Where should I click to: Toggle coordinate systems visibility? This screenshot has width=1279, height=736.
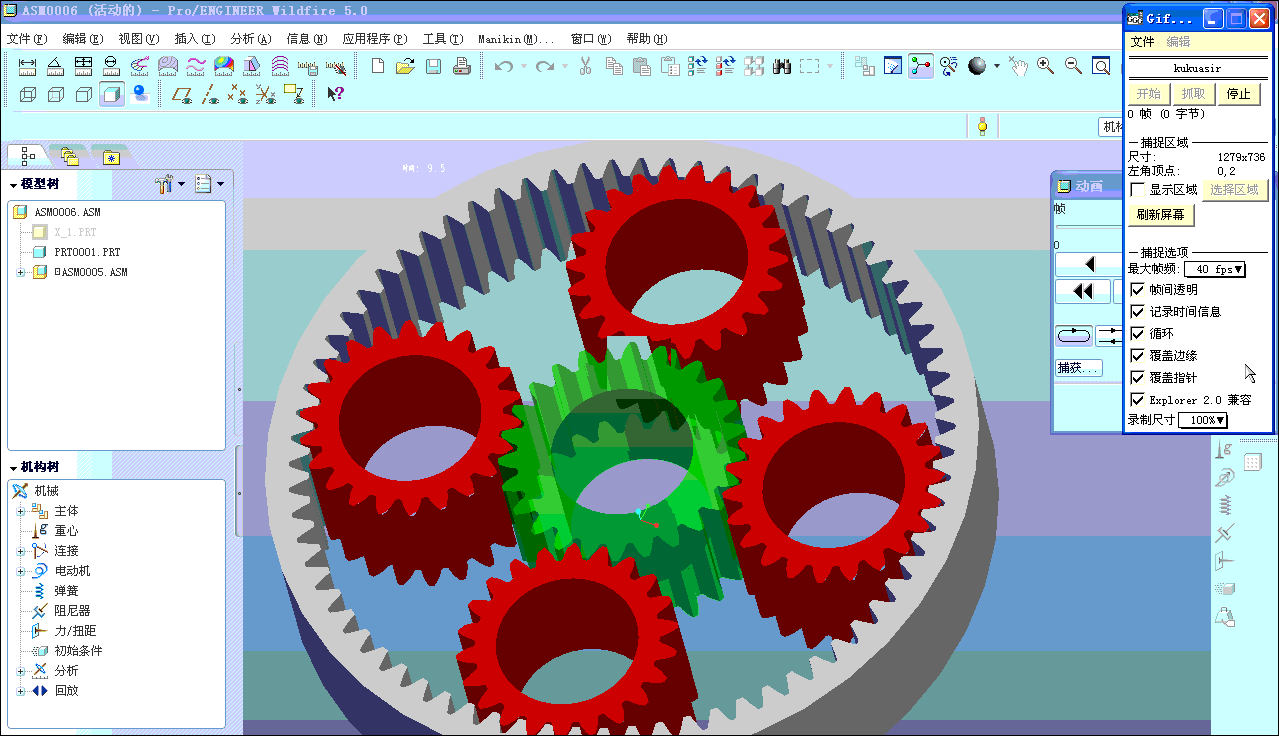pyautogui.click(x=266, y=94)
